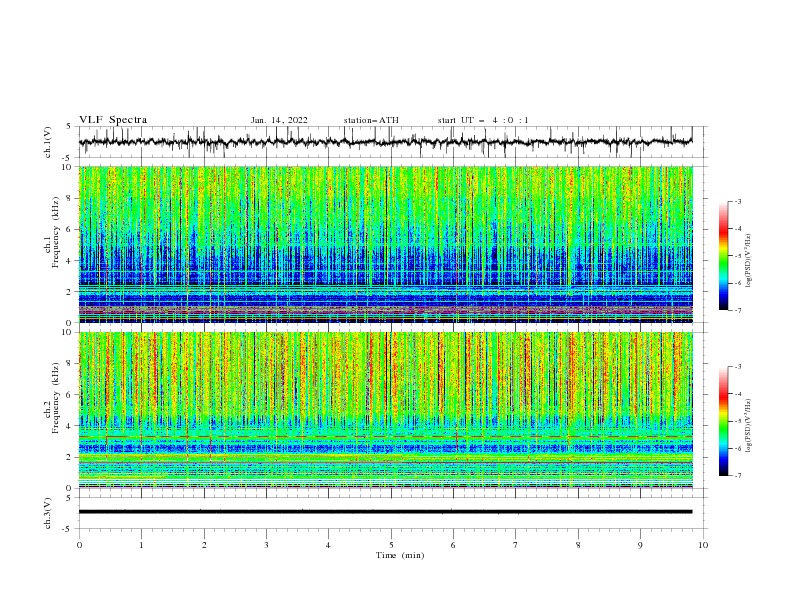Click the ch.1 spectrogram panel
Image resolution: width=792 pixels, height=612 pixels.
coord(385,244)
